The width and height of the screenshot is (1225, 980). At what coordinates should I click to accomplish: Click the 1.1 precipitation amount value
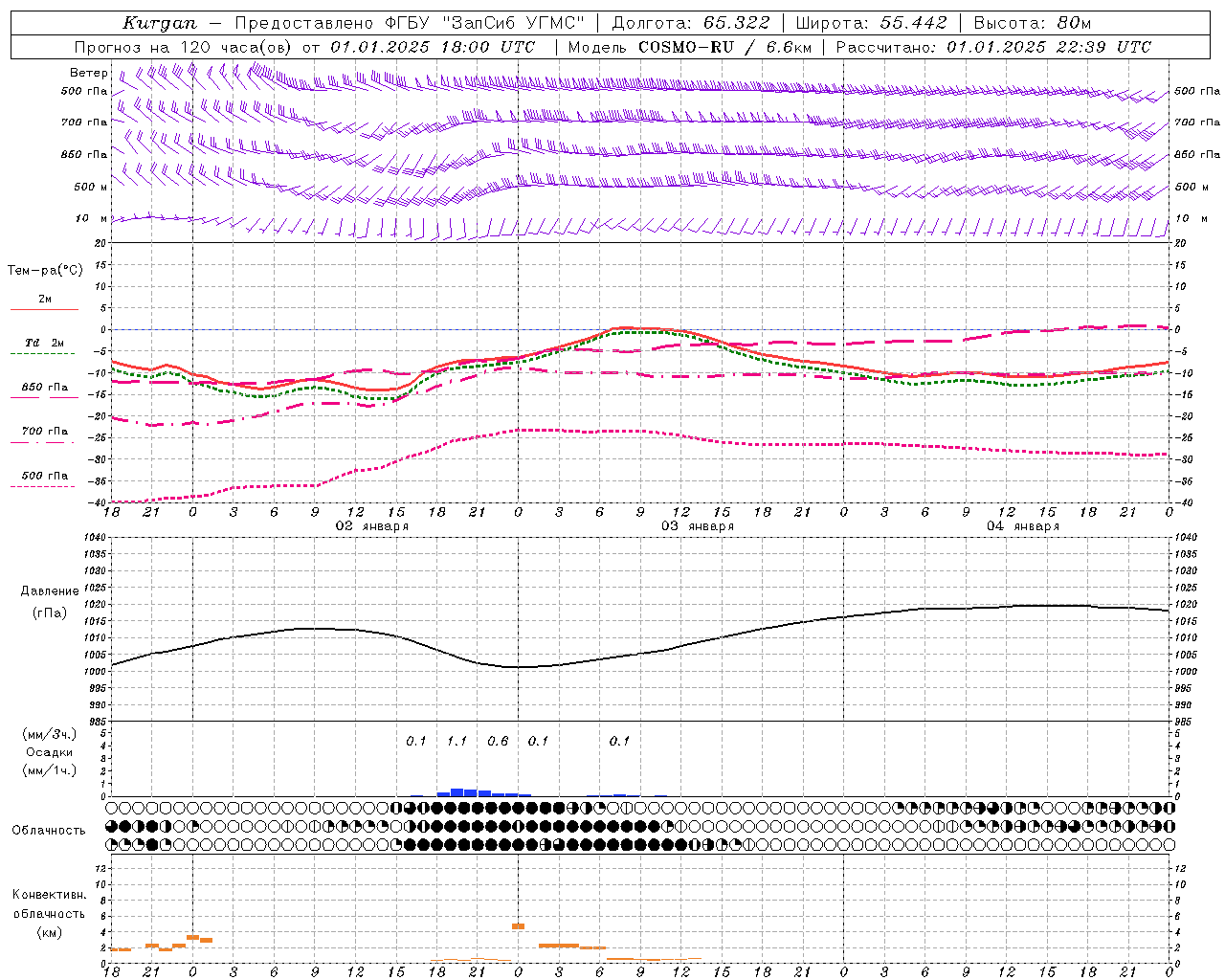click(x=457, y=741)
